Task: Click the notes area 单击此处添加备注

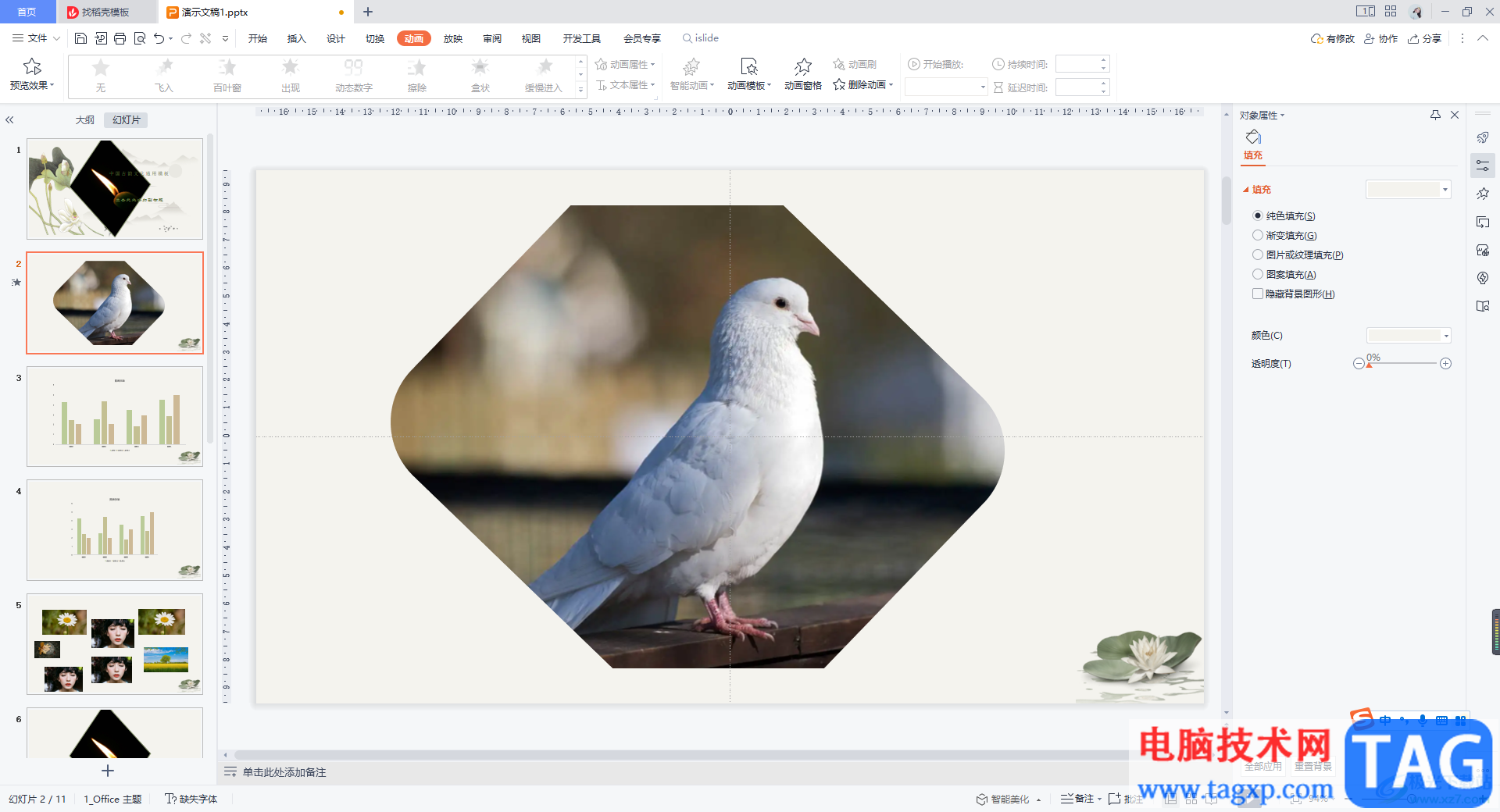Action: point(284,772)
